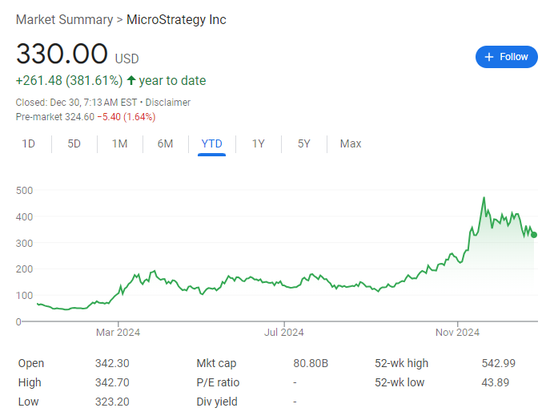Click the green upward arrow icon
The width and height of the screenshot is (550, 416).
click(x=131, y=80)
